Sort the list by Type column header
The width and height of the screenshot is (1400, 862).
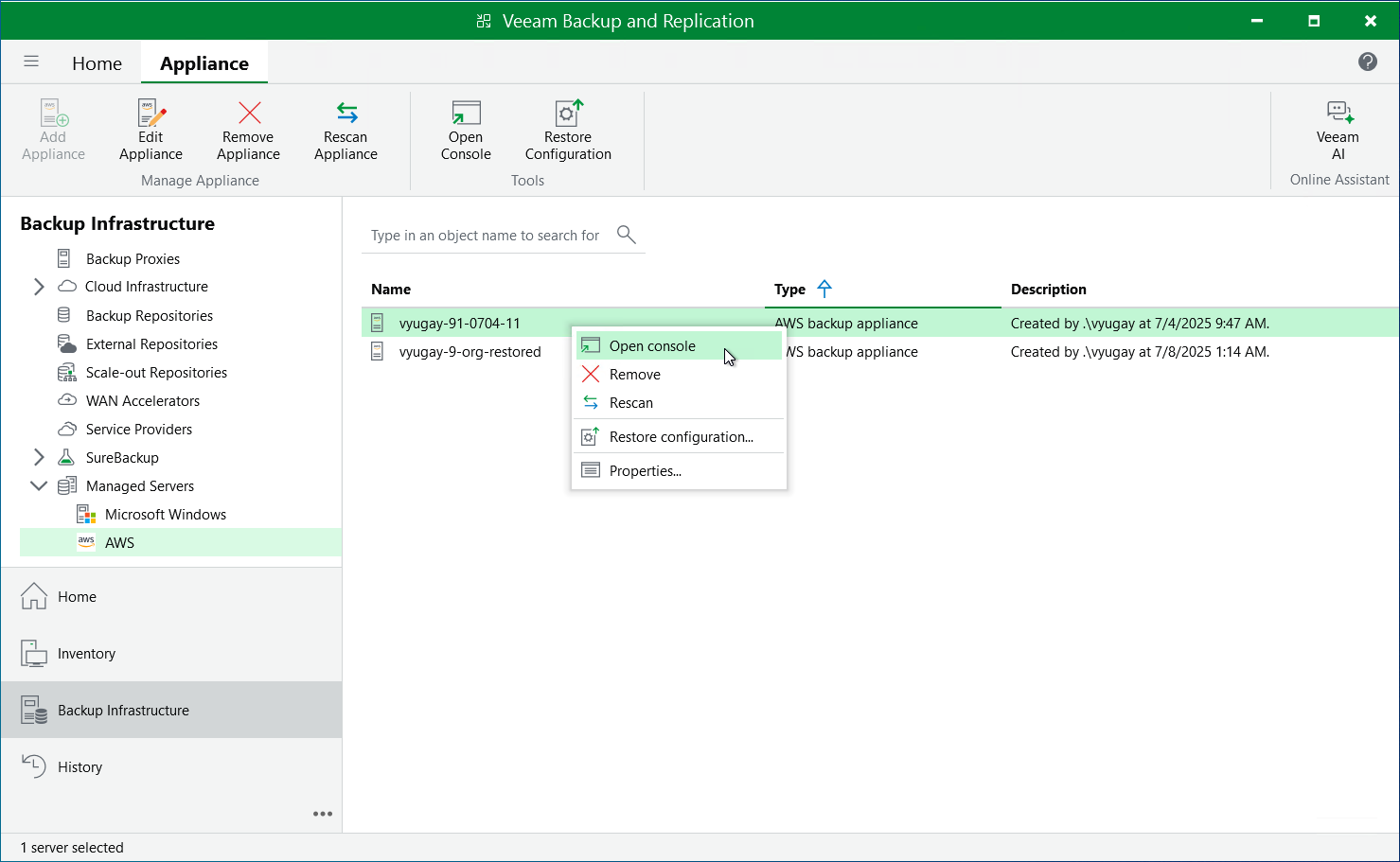click(x=789, y=290)
